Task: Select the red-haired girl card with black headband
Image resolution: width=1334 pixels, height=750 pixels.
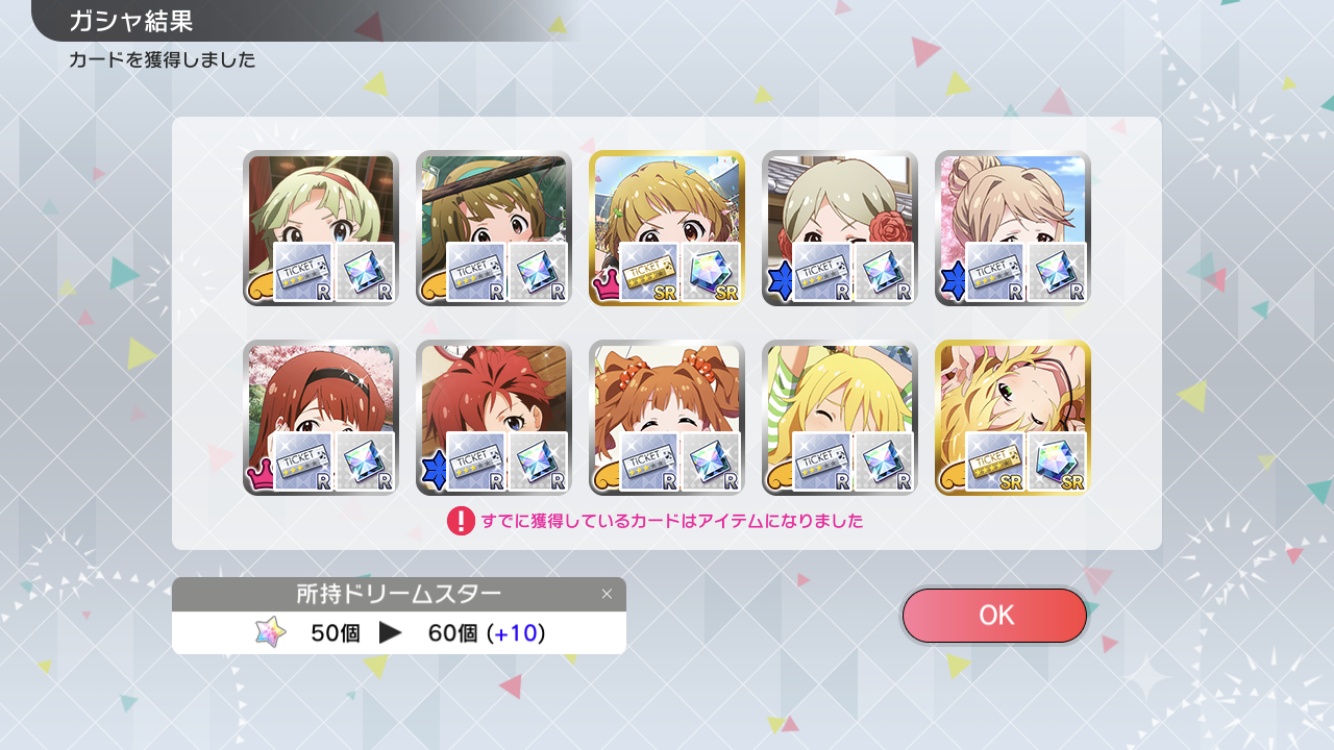Action: click(321, 418)
